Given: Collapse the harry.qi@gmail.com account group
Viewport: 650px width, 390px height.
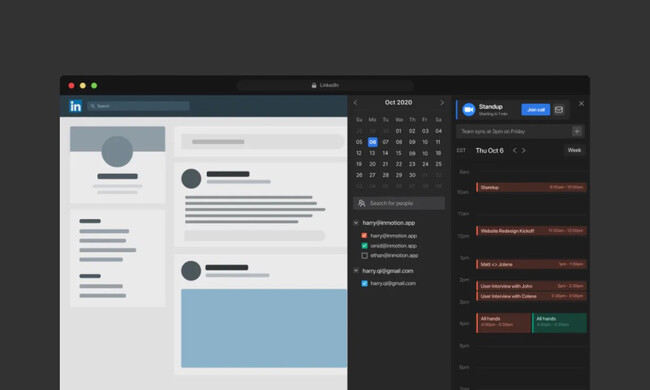Looking at the screenshot, I should [x=356, y=271].
